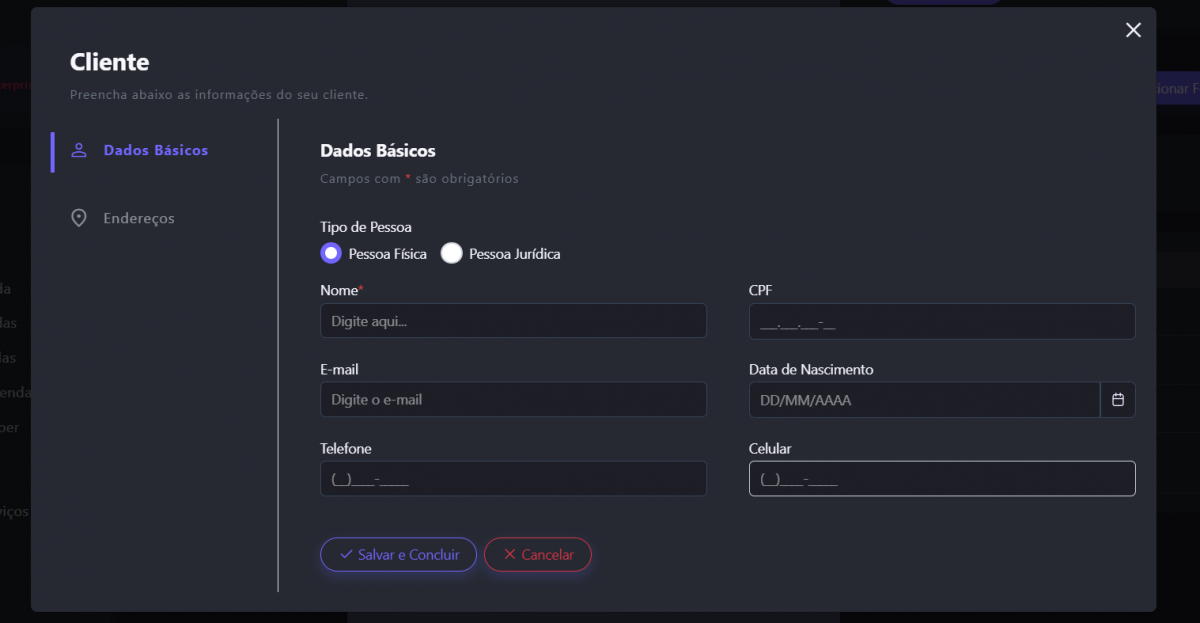Viewport: 1200px width, 623px height.
Task: Open the calendar date picker icon
Action: [1118, 400]
